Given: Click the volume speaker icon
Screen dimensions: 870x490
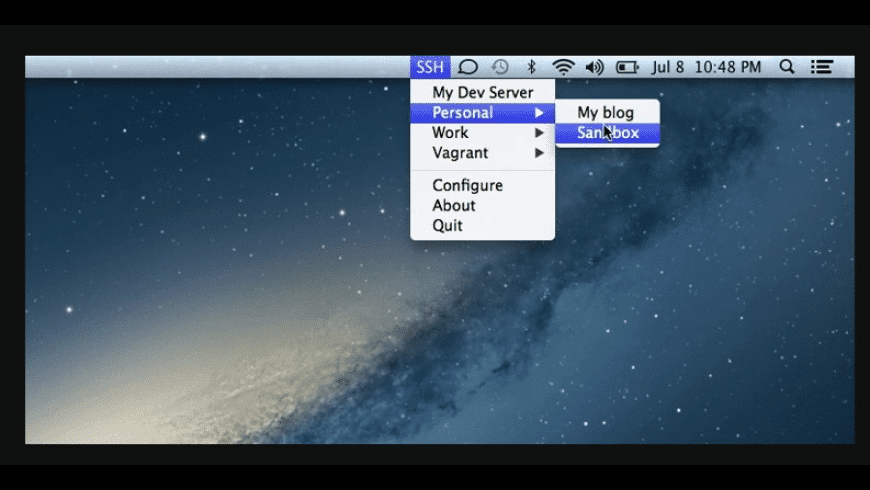Looking at the screenshot, I should click(594, 67).
